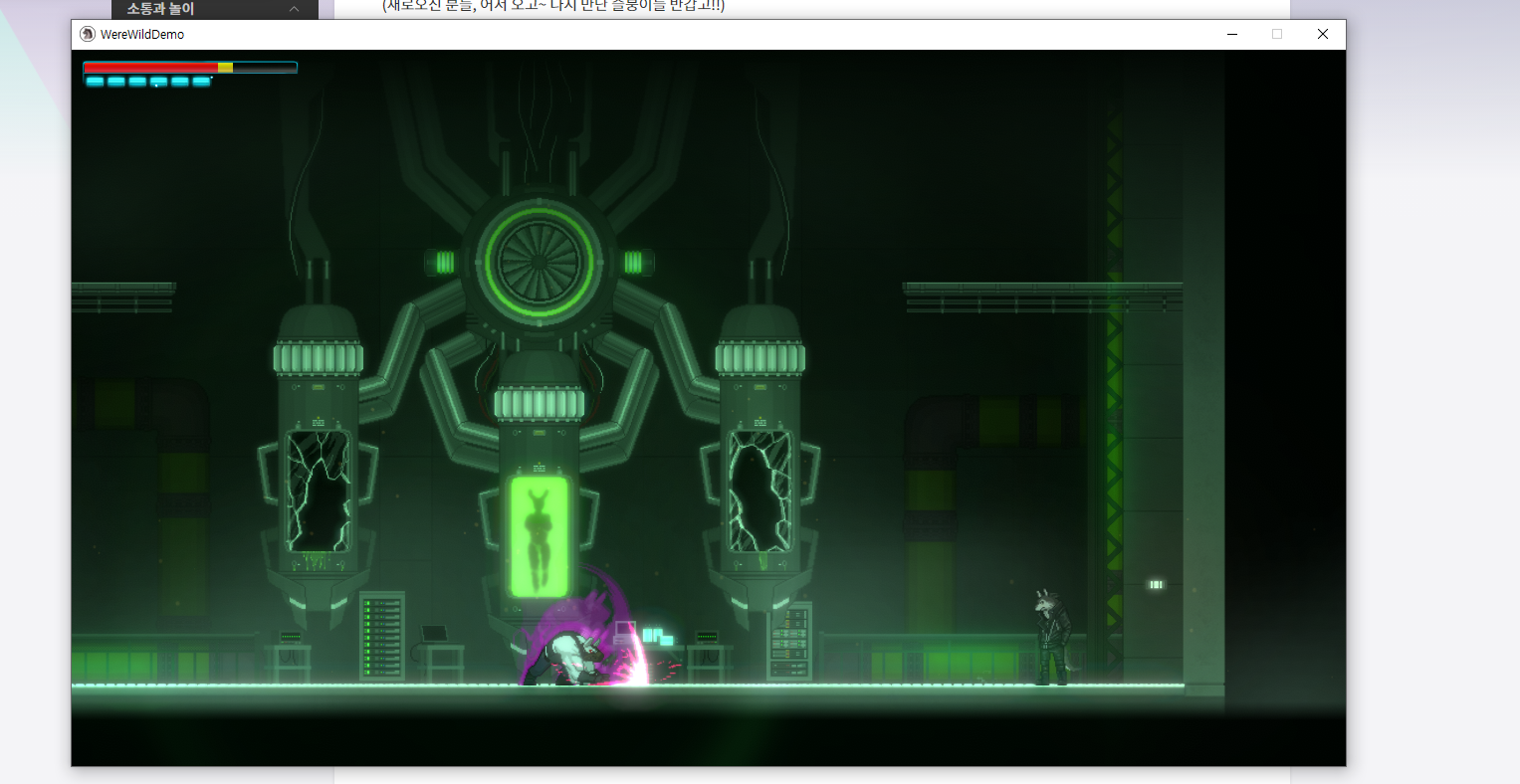The height and width of the screenshot is (784, 1520).
Task: Click the glowing cyan monitors on desk
Action: click(x=657, y=636)
